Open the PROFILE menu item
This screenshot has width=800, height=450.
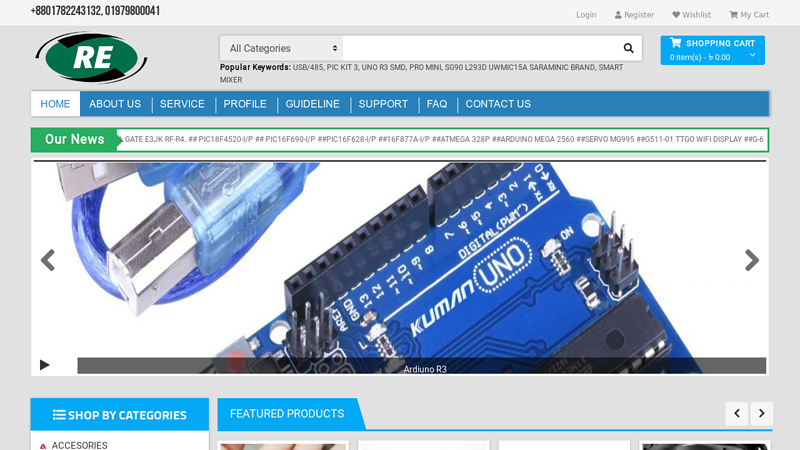click(245, 104)
